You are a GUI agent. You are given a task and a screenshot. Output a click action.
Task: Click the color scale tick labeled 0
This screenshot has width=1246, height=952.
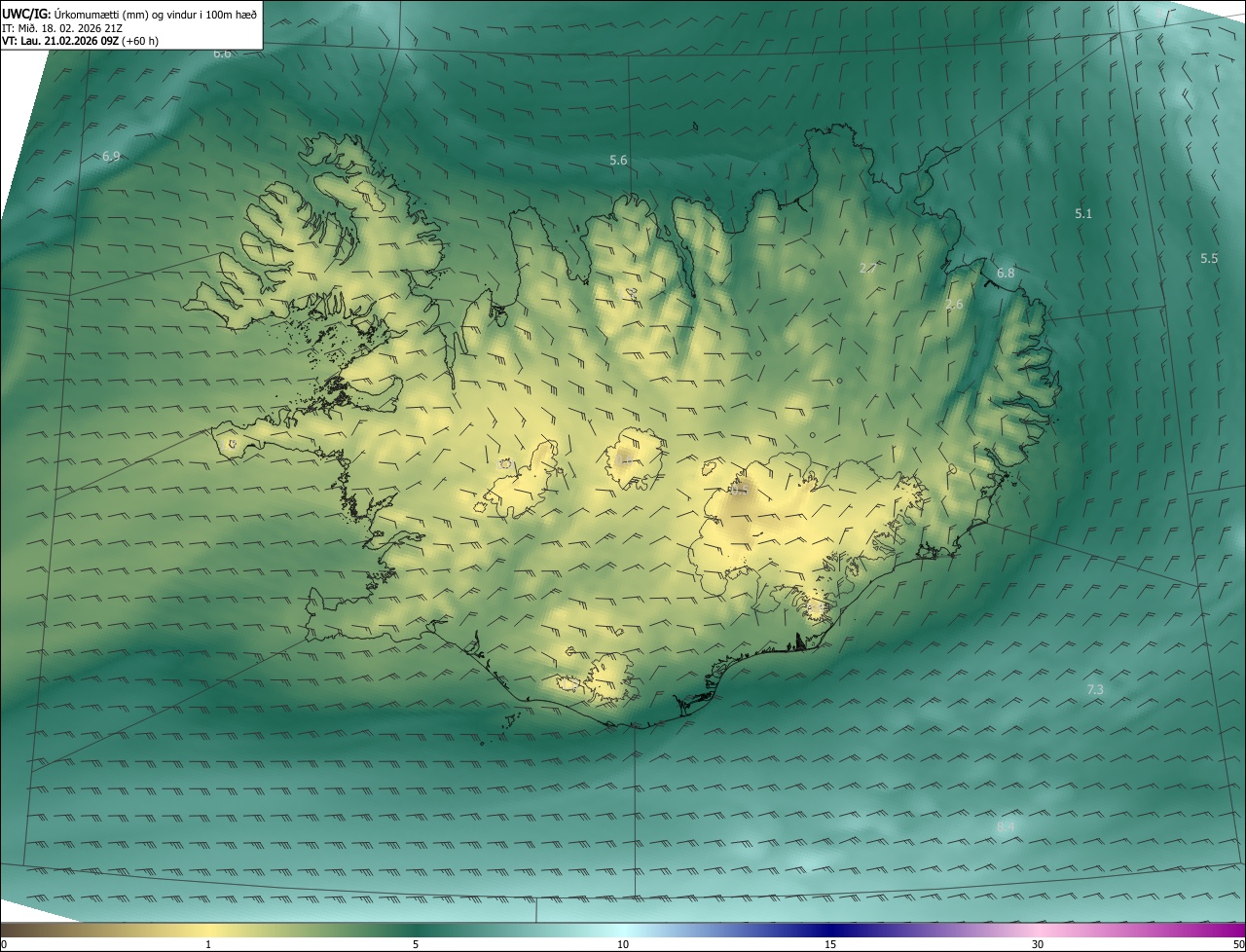click(x=4, y=944)
